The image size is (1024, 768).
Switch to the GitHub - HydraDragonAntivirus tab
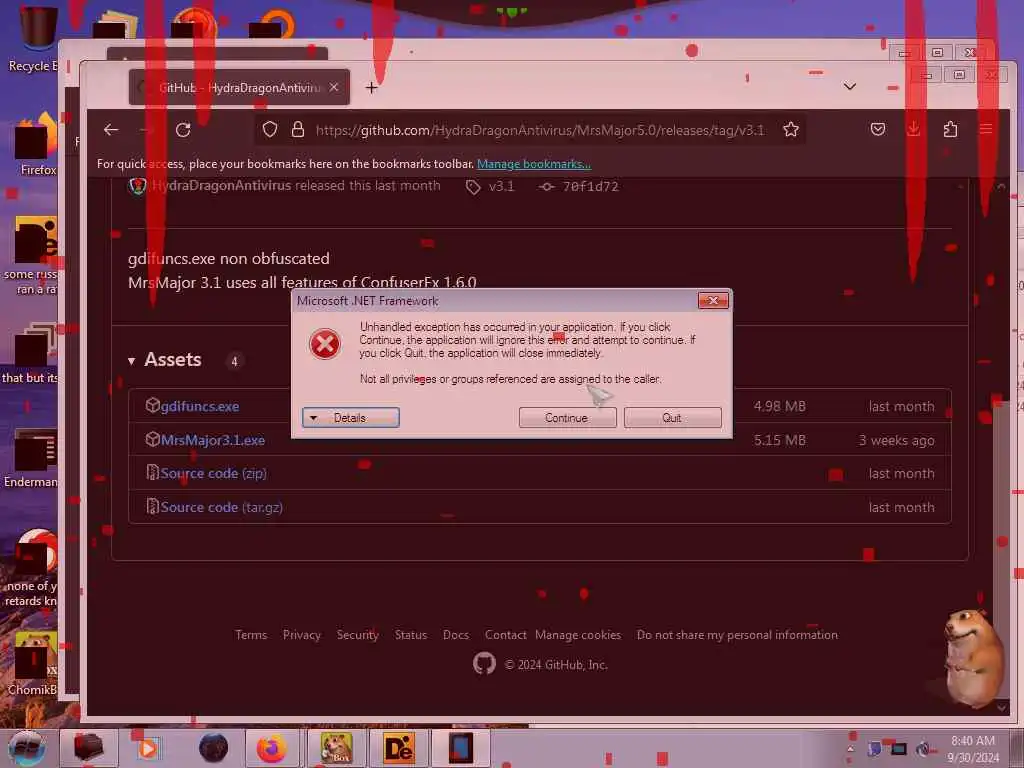point(239,87)
